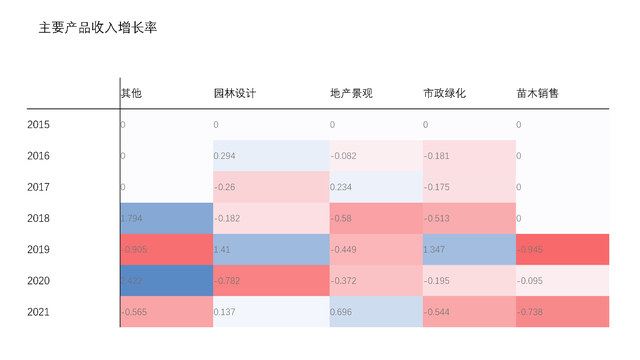The image size is (640, 360).
Task: Click the -0.738 cell in 2021 row
Action: [x=562, y=312]
